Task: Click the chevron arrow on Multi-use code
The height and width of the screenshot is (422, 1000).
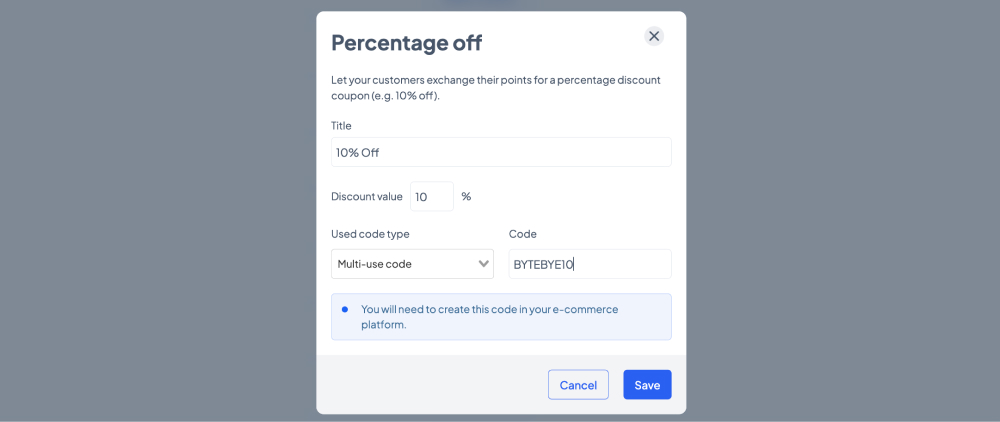Action: (x=483, y=264)
